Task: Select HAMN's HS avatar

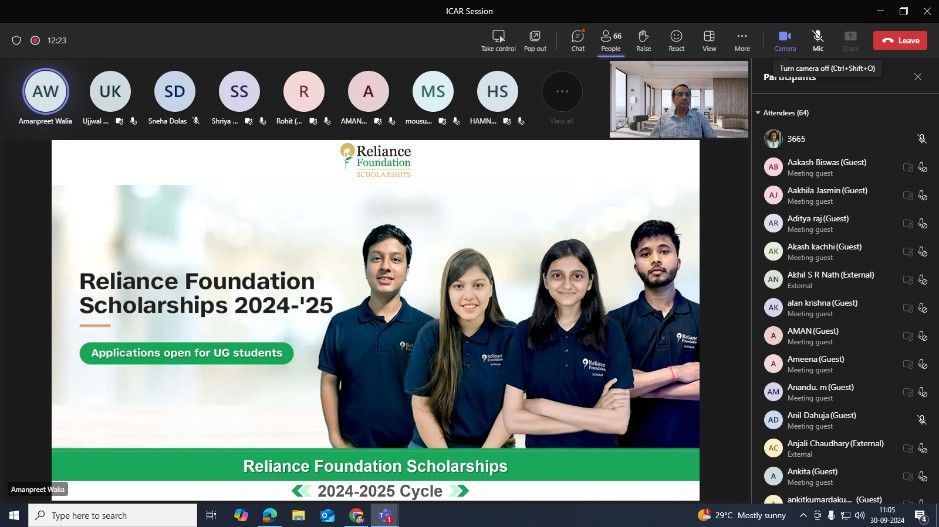Action: click(498, 92)
